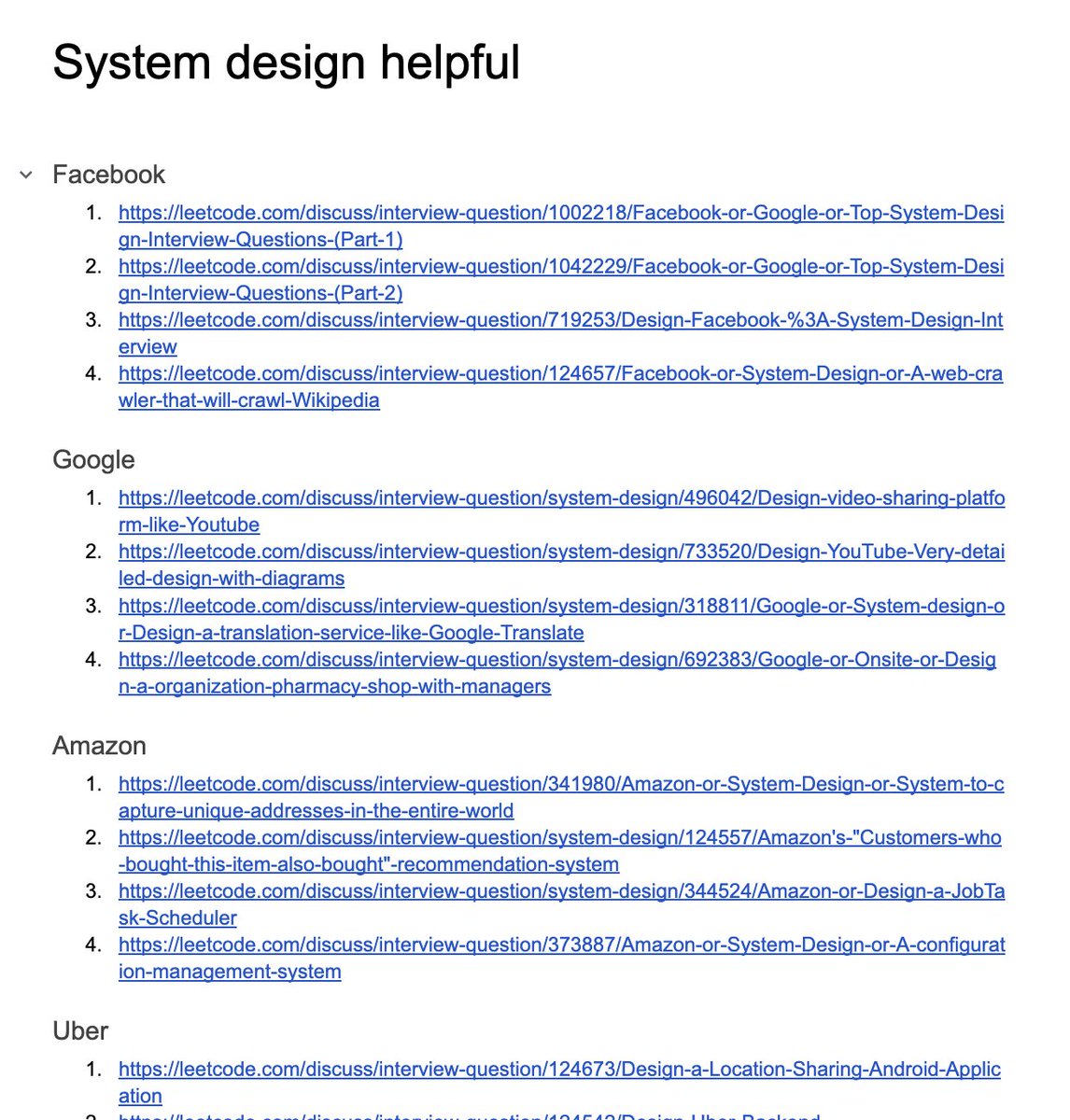
Task: Click the System design helpful title
Action: point(286,63)
